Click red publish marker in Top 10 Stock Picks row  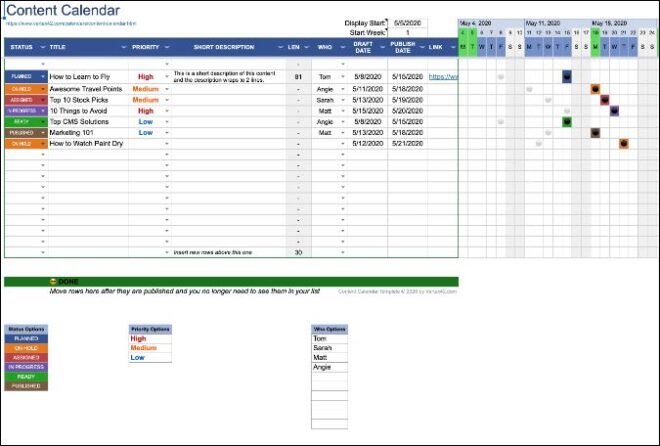click(x=605, y=100)
